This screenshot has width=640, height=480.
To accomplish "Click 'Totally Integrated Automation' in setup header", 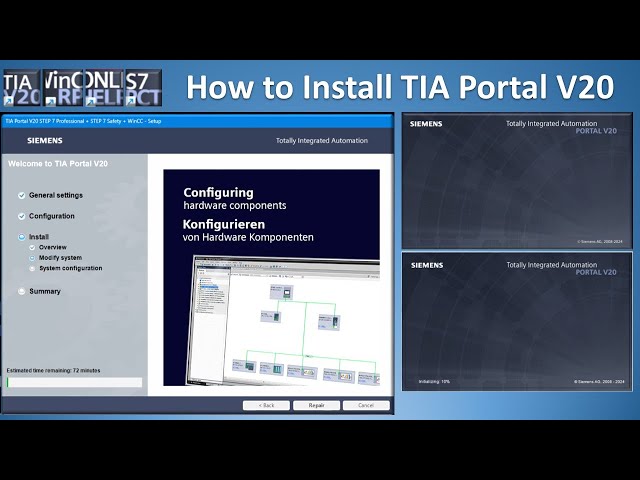I will (322, 141).
